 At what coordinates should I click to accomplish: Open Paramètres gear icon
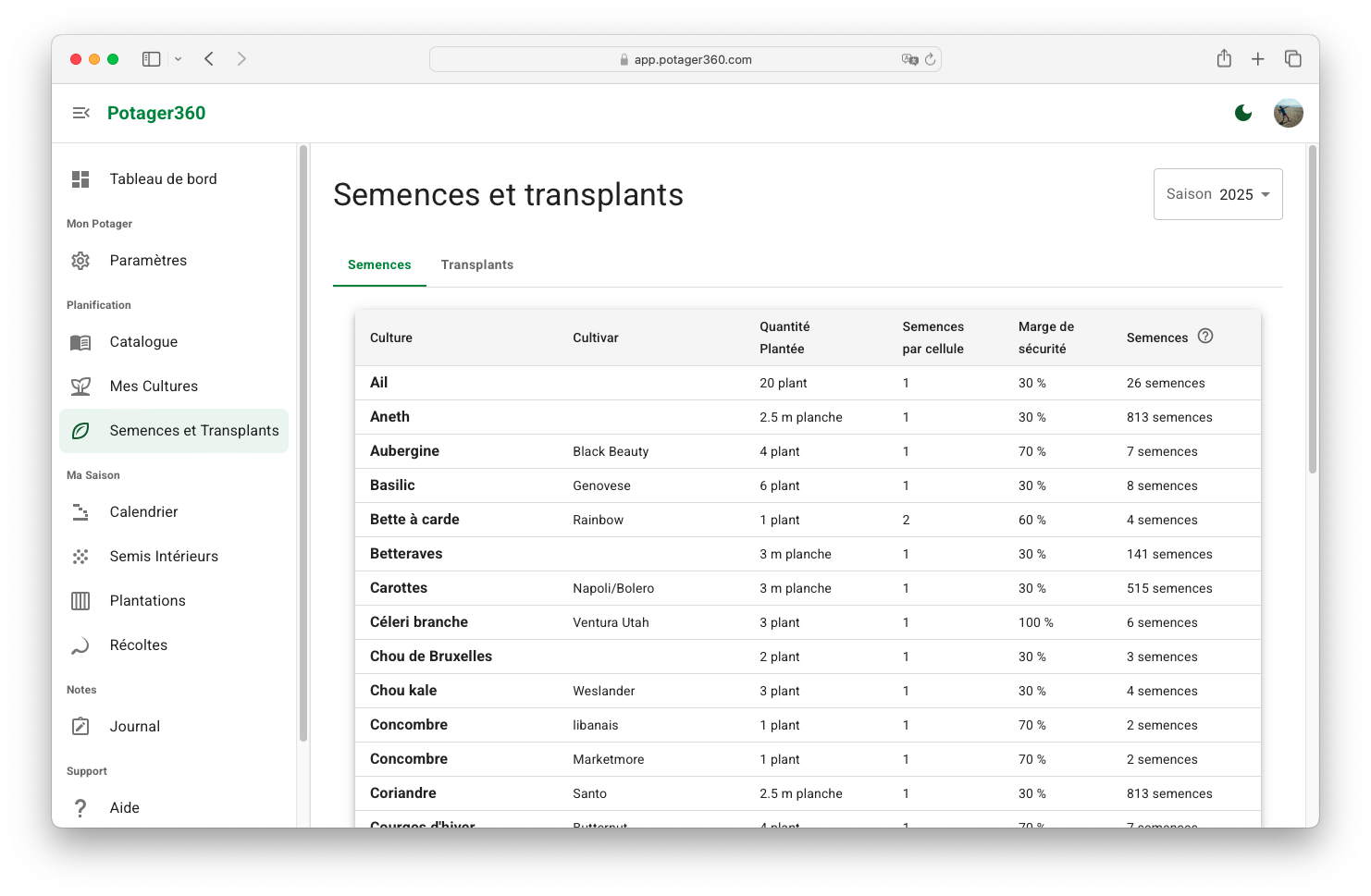[81, 261]
